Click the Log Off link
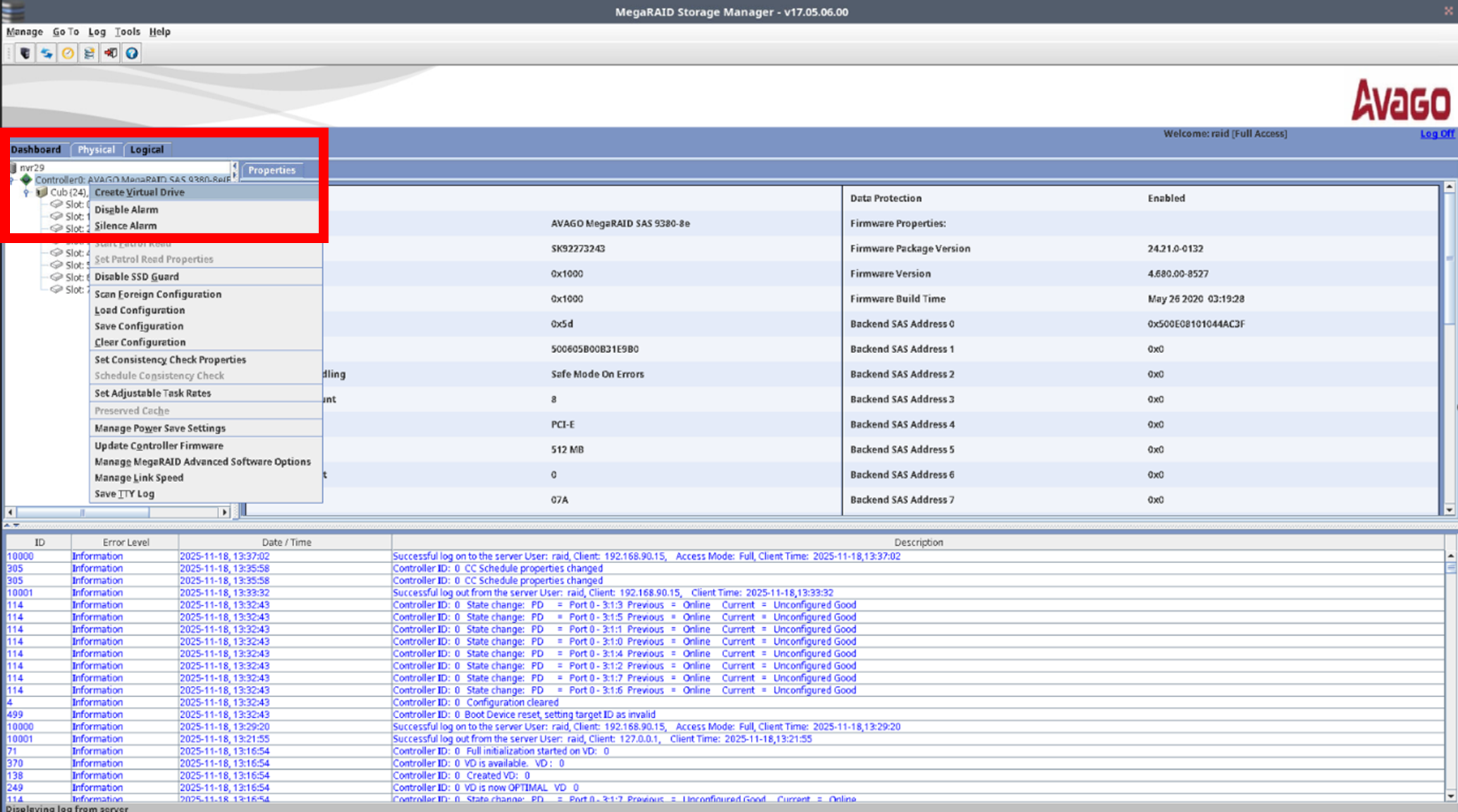The image size is (1458, 812). point(1436,134)
